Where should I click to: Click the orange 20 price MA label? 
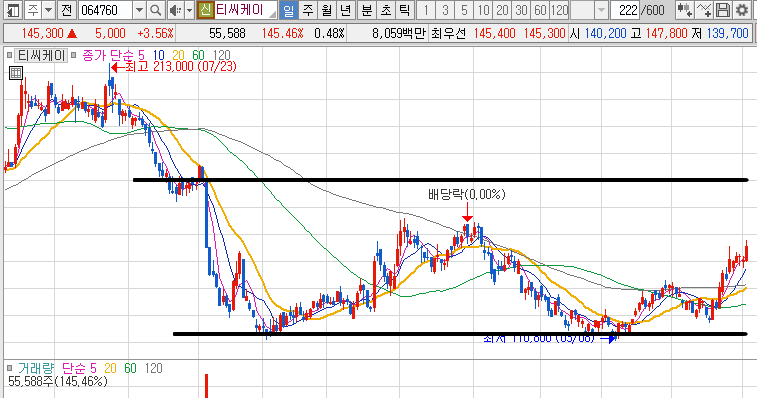click(x=179, y=55)
